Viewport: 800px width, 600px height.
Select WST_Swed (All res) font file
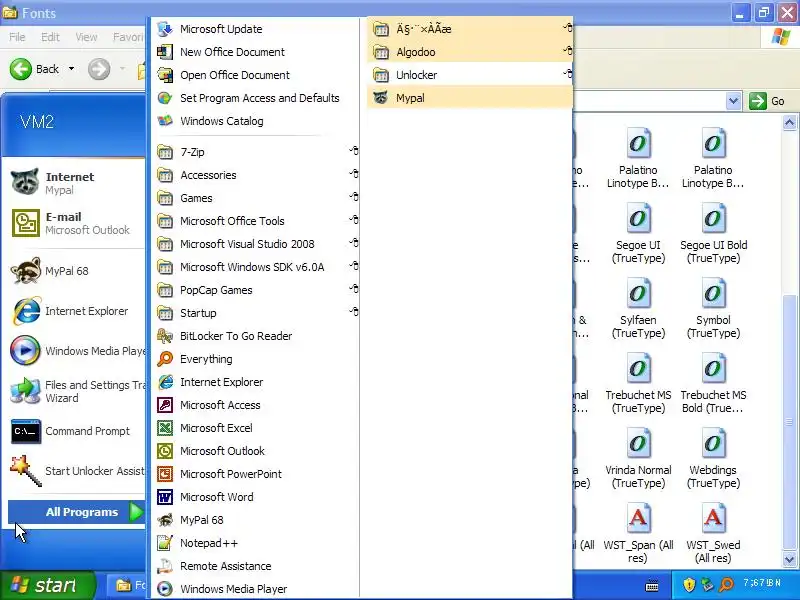coord(713,534)
